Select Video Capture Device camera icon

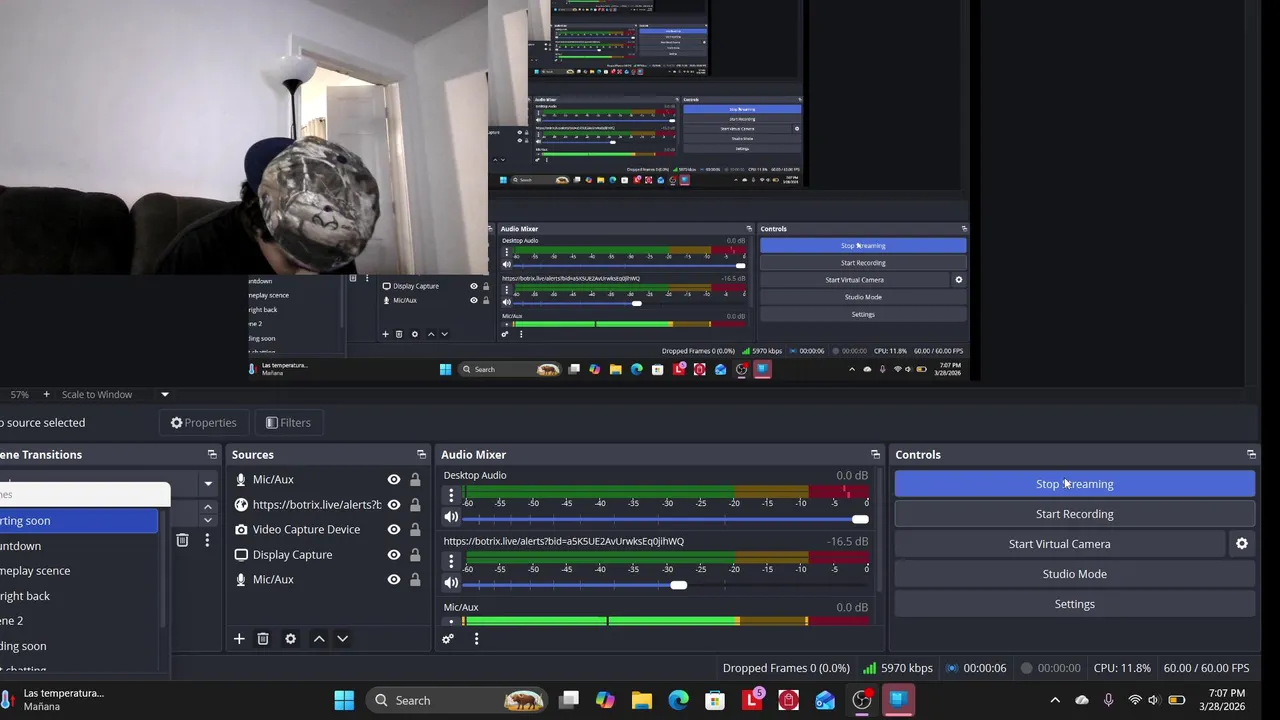[241, 530]
